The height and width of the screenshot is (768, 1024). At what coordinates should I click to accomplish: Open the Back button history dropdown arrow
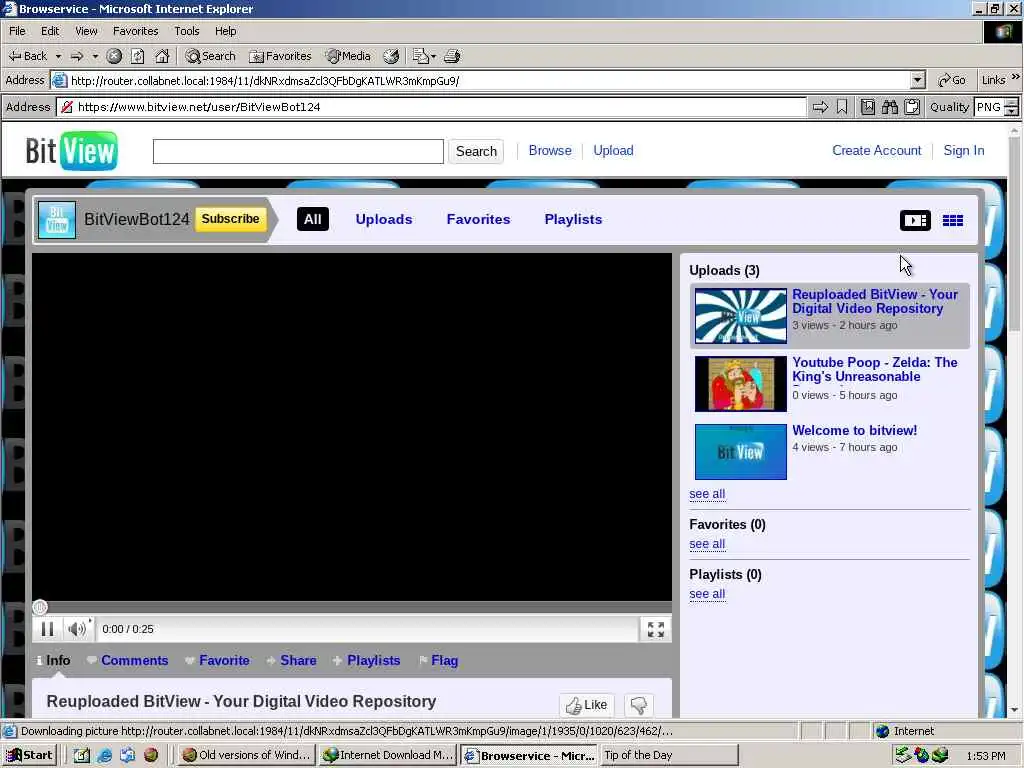(58, 56)
